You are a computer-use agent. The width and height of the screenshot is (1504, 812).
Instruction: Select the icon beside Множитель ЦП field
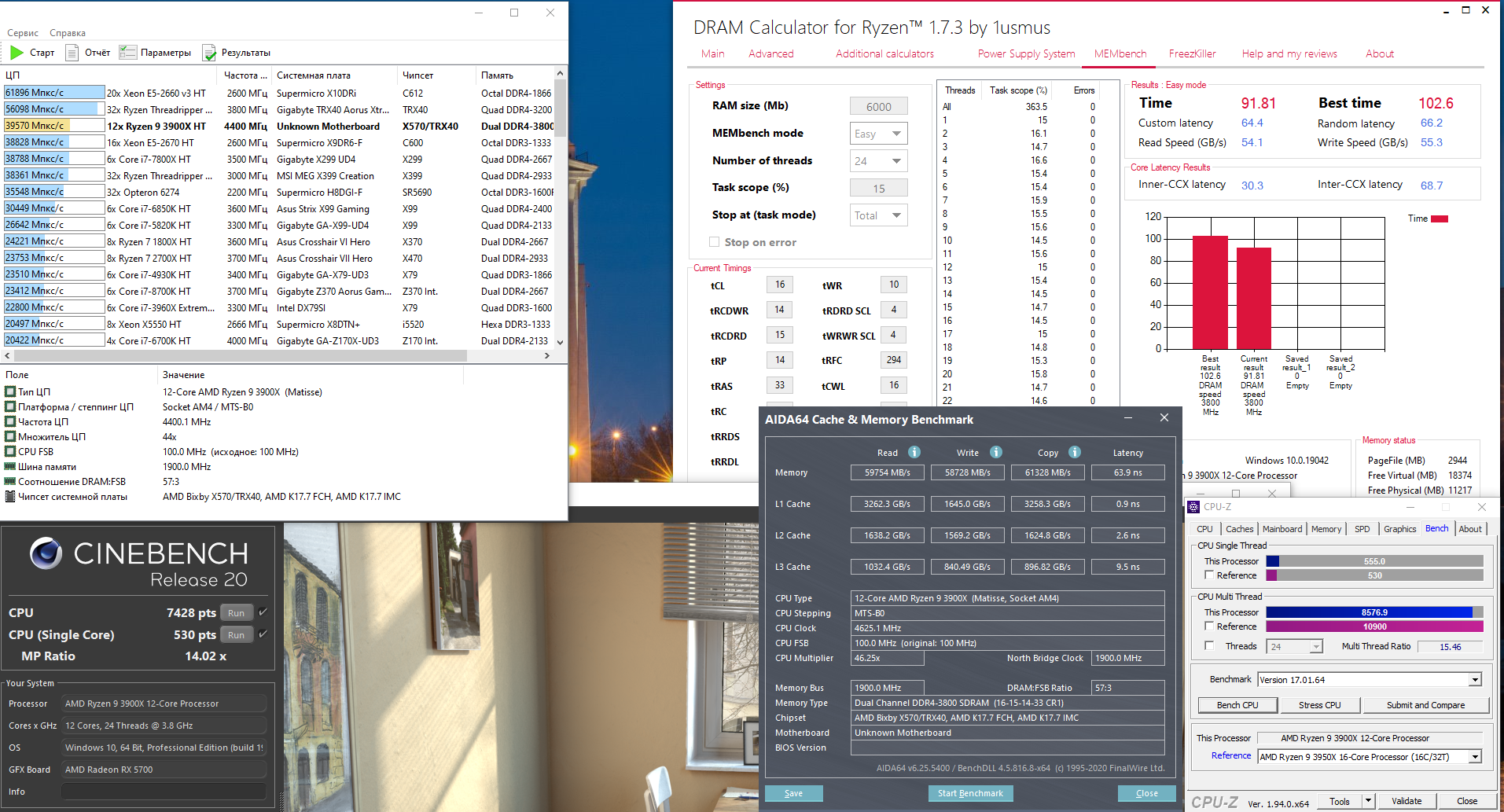click(10, 436)
